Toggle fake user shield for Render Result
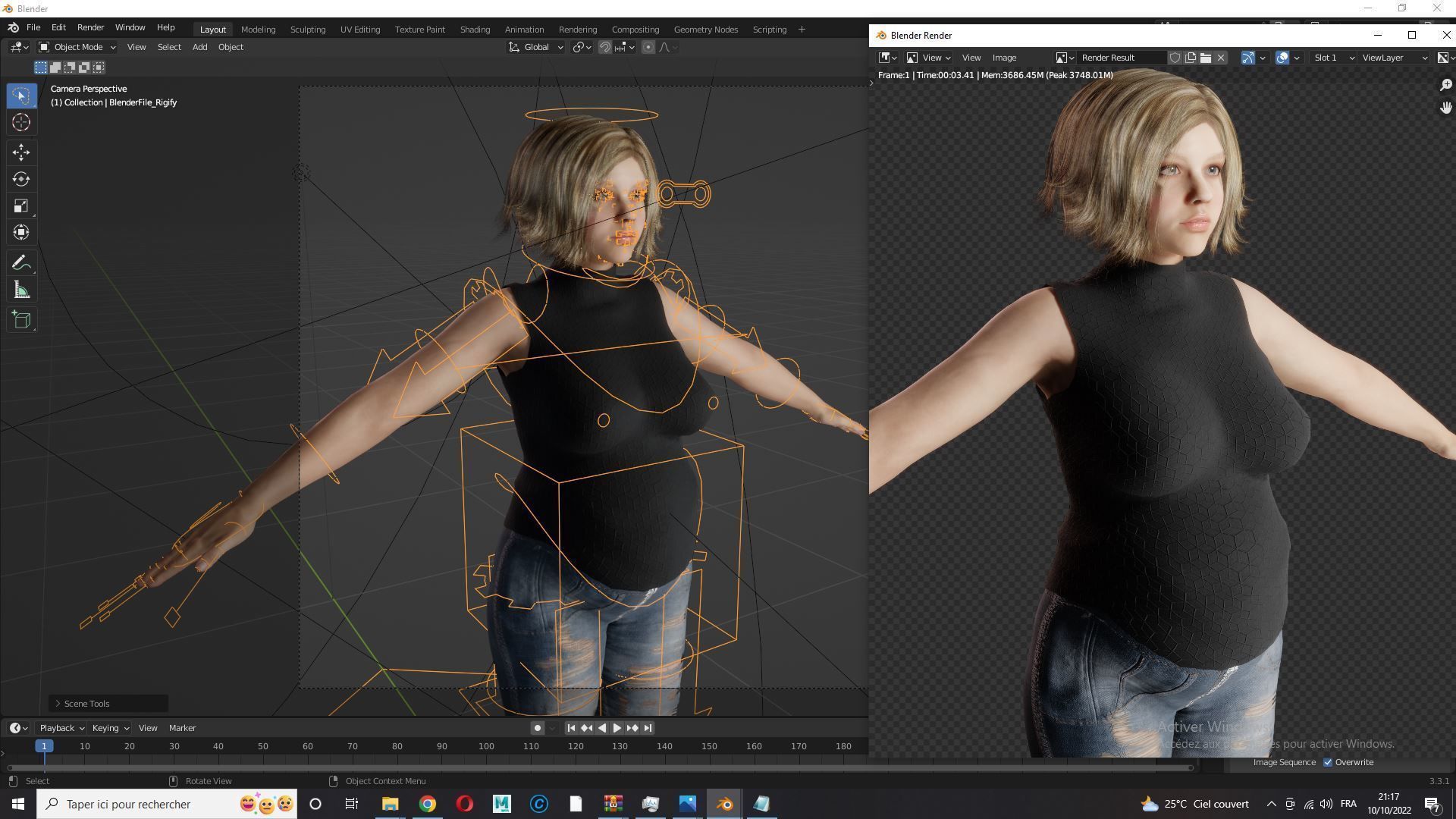Screen dimensions: 1456x819 coord(1175,58)
